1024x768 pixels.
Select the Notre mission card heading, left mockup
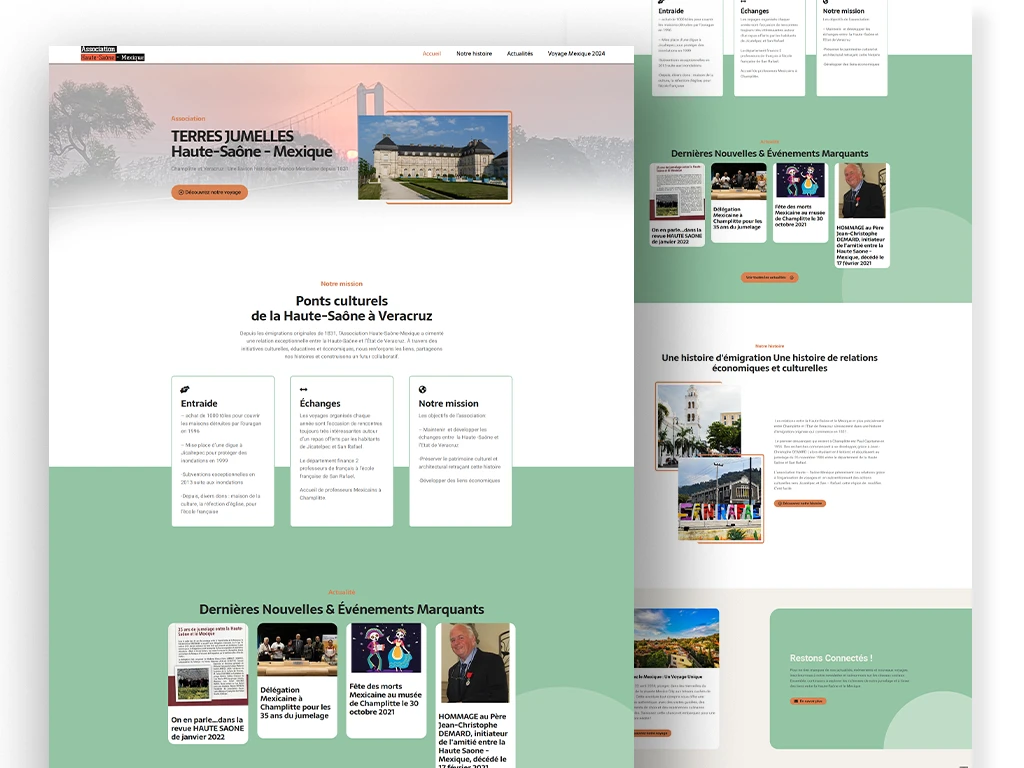pyautogui.click(x=449, y=404)
